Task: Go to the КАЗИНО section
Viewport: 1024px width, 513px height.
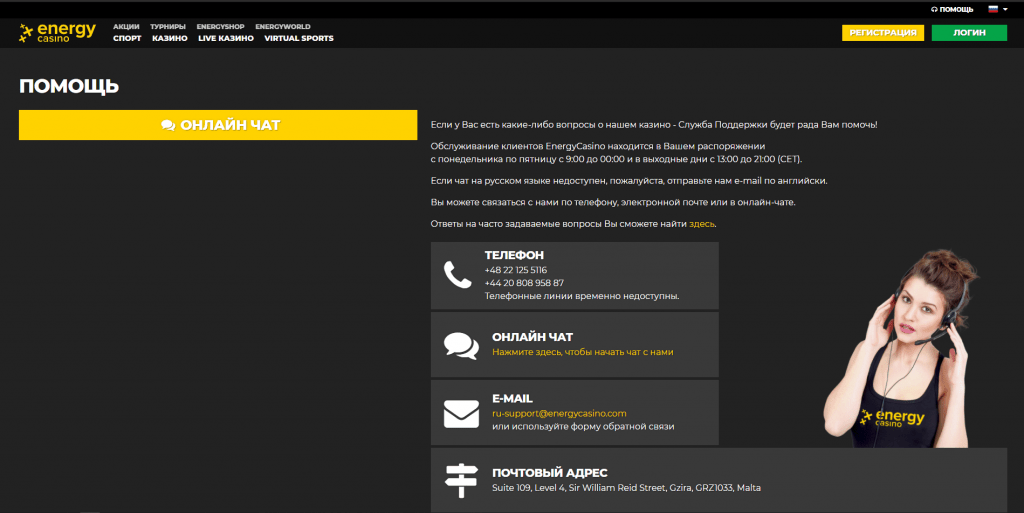Action: coord(170,39)
